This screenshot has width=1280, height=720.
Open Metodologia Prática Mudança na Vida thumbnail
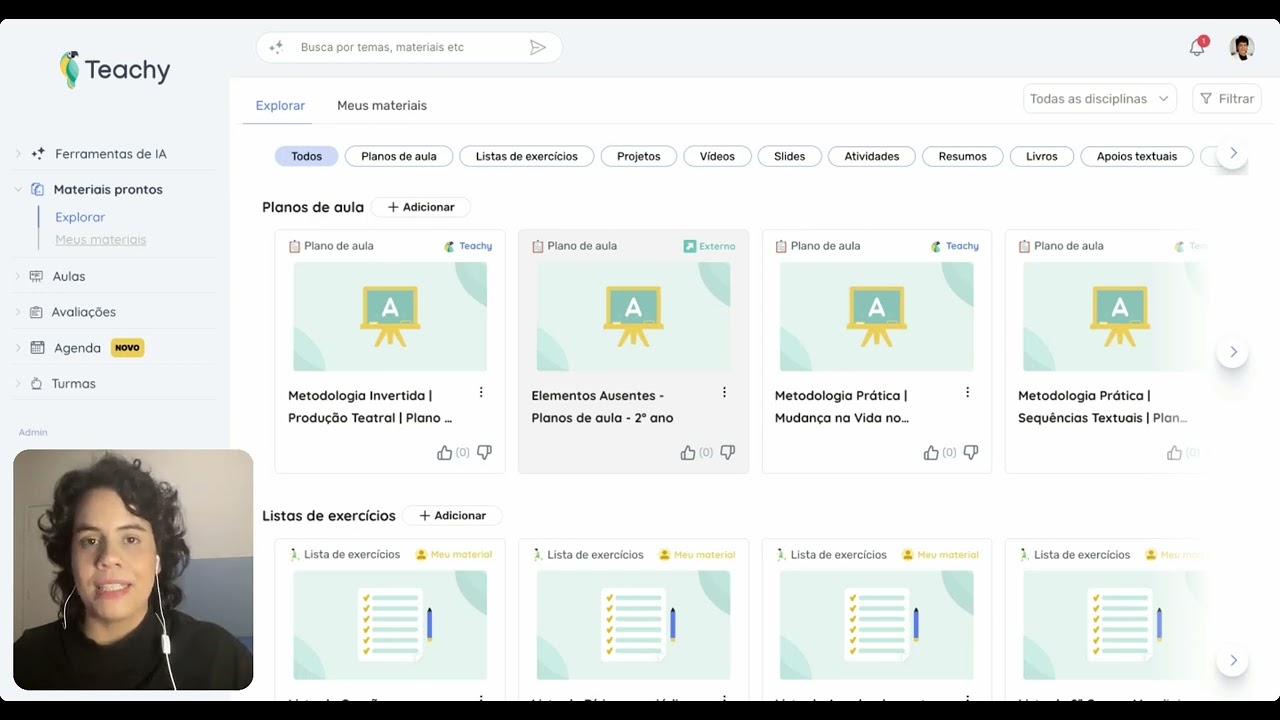point(876,316)
